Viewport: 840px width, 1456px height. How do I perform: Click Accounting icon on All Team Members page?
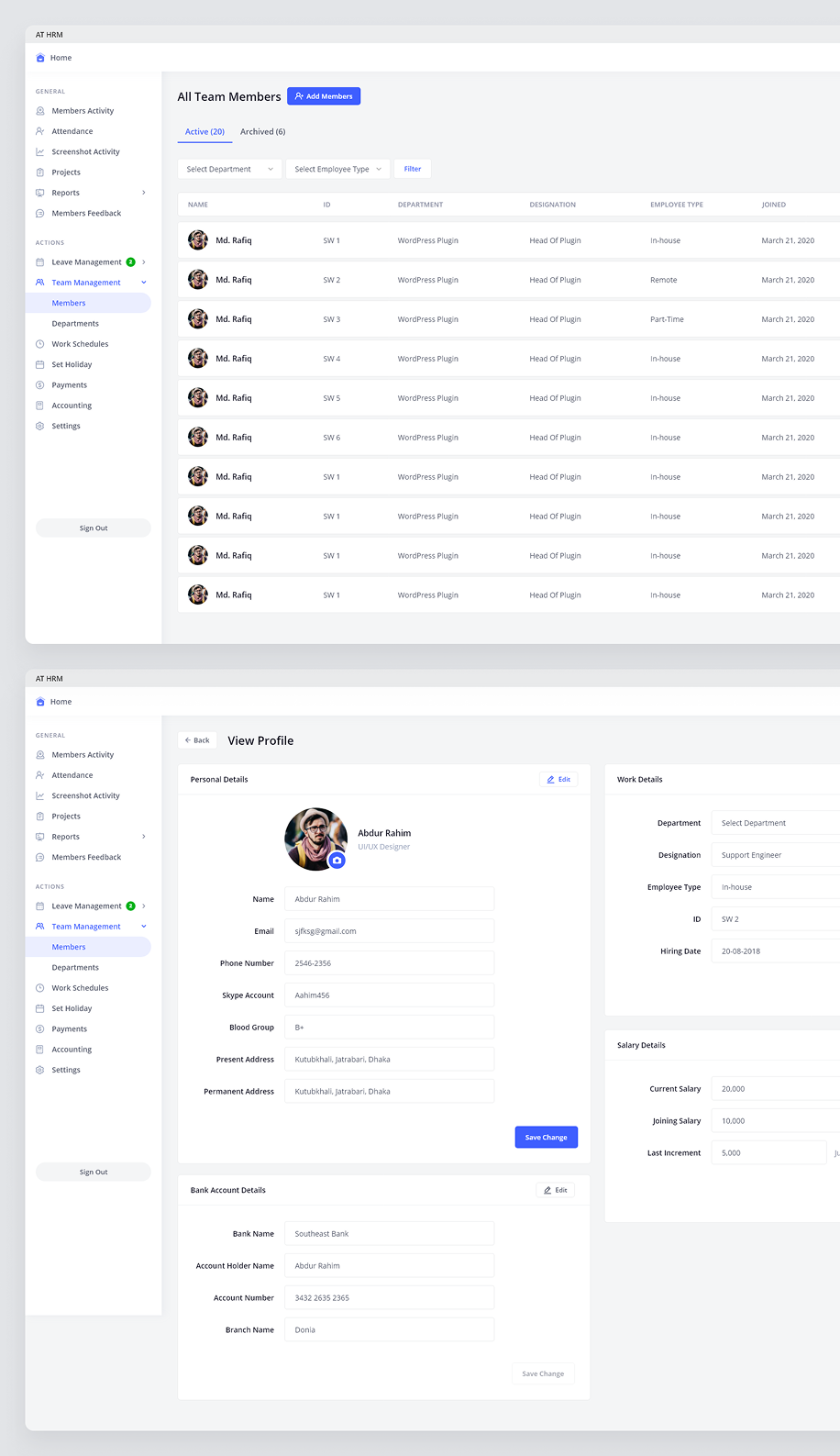39,406
